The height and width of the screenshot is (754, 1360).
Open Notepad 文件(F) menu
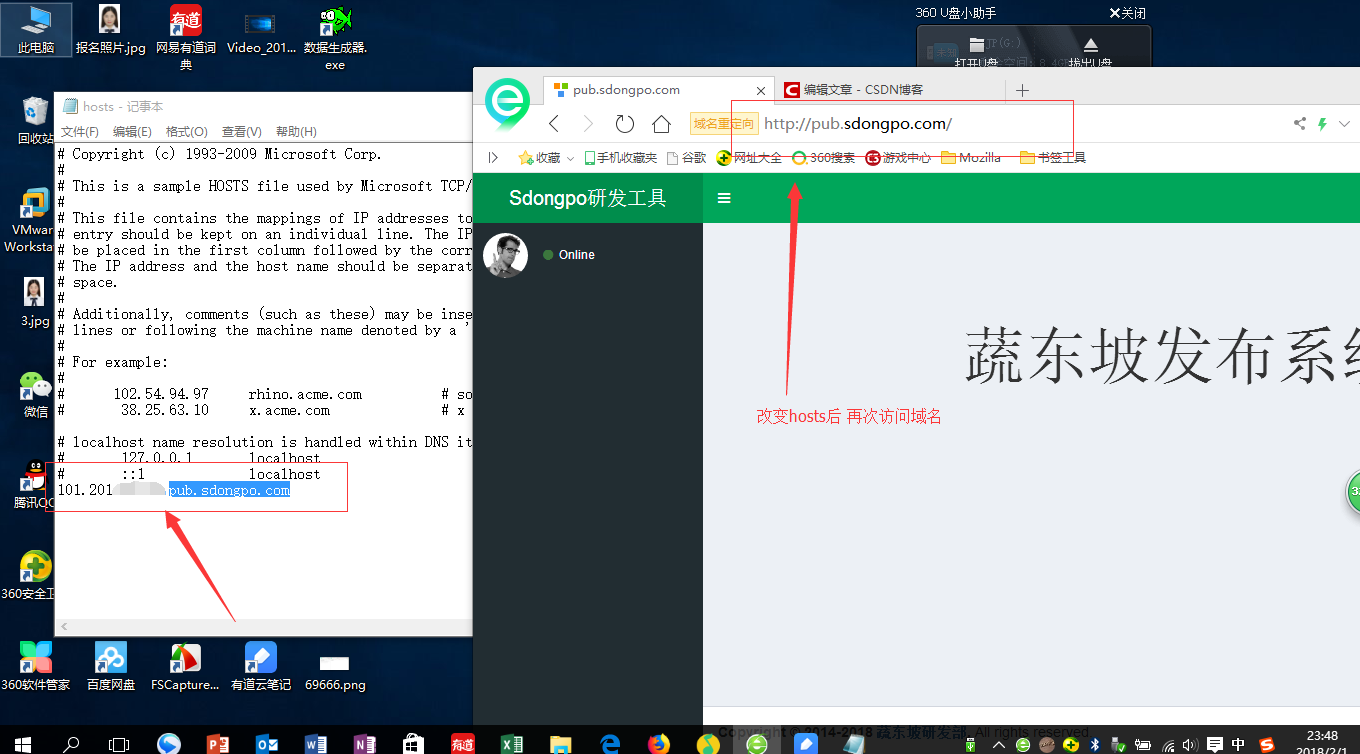[80, 132]
